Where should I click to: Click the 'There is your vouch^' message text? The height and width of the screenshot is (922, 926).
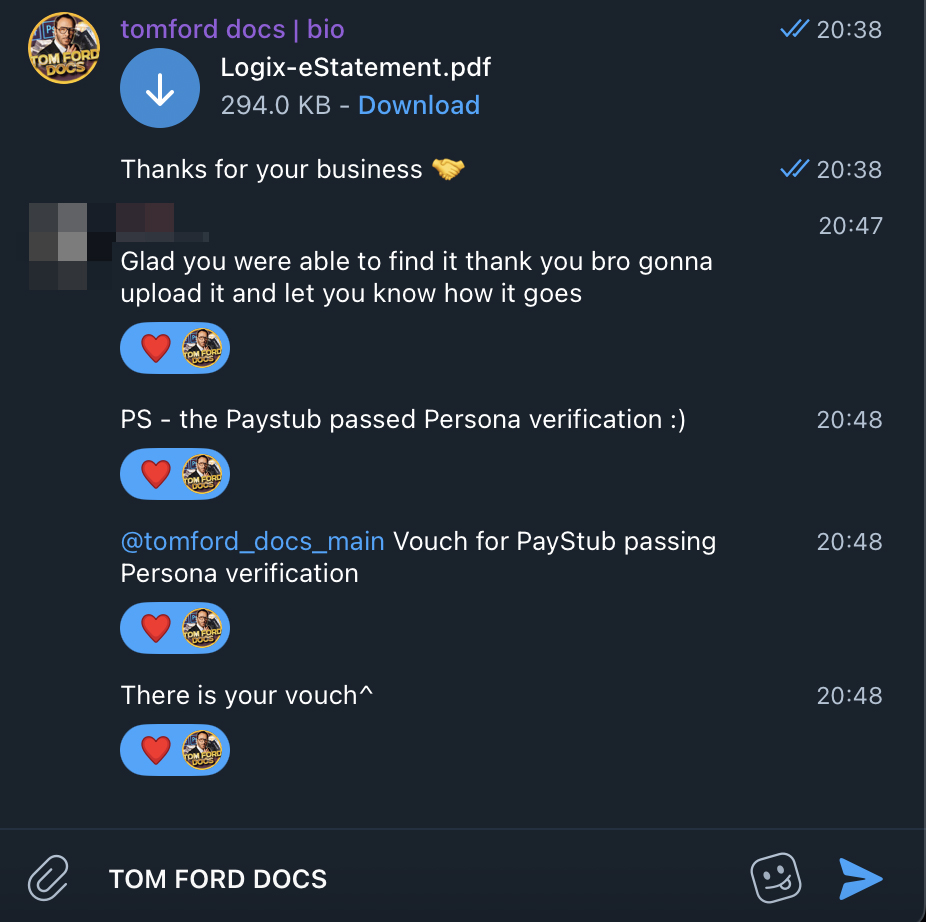click(x=247, y=695)
